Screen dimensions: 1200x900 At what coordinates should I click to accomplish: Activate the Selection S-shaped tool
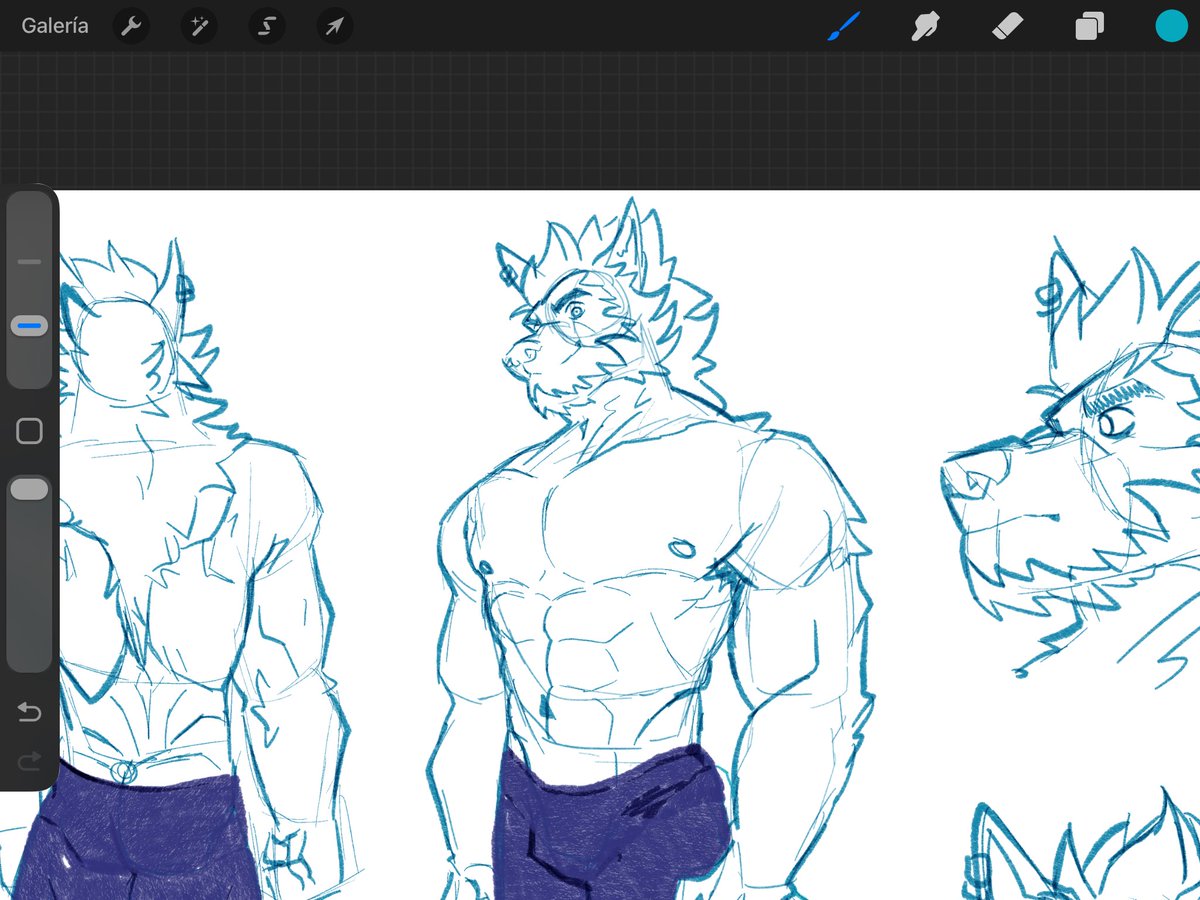[x=267, y=26]
